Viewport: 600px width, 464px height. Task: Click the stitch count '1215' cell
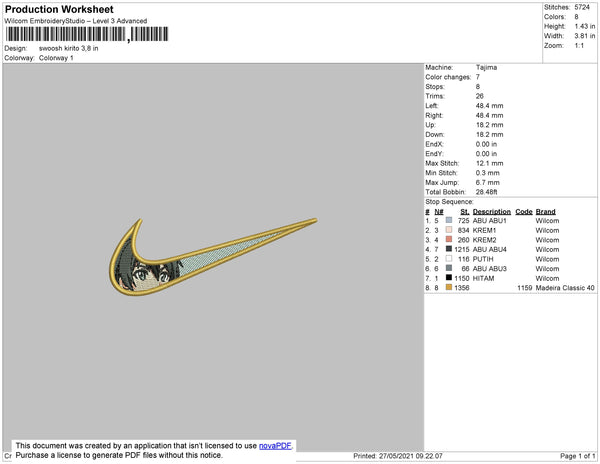pyautogui.click(x=462, y=249)
